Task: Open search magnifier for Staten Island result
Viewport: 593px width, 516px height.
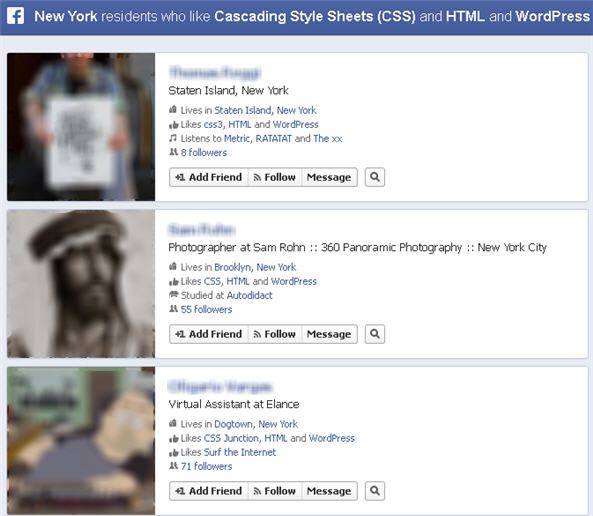Action: point(375,177)
